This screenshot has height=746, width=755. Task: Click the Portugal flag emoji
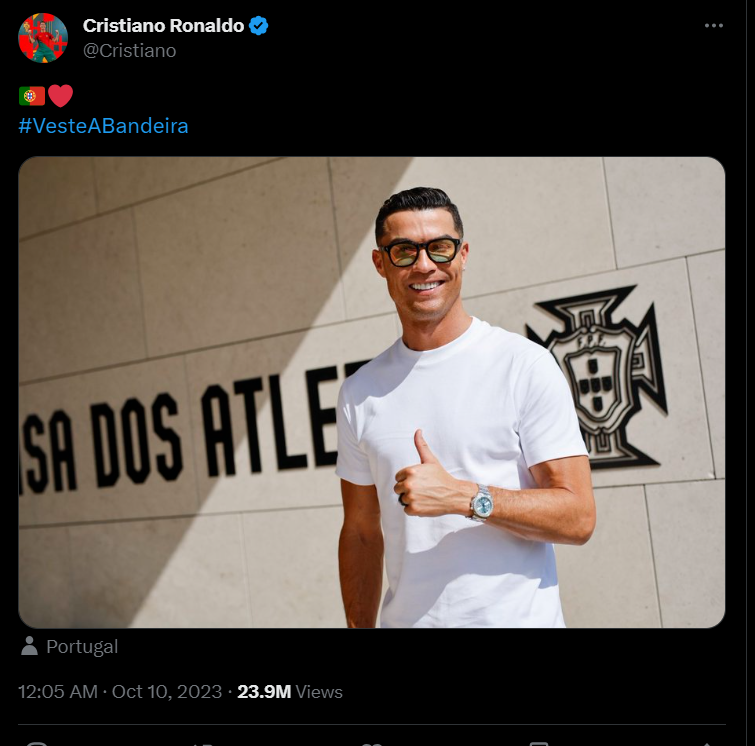pos(32,96)
